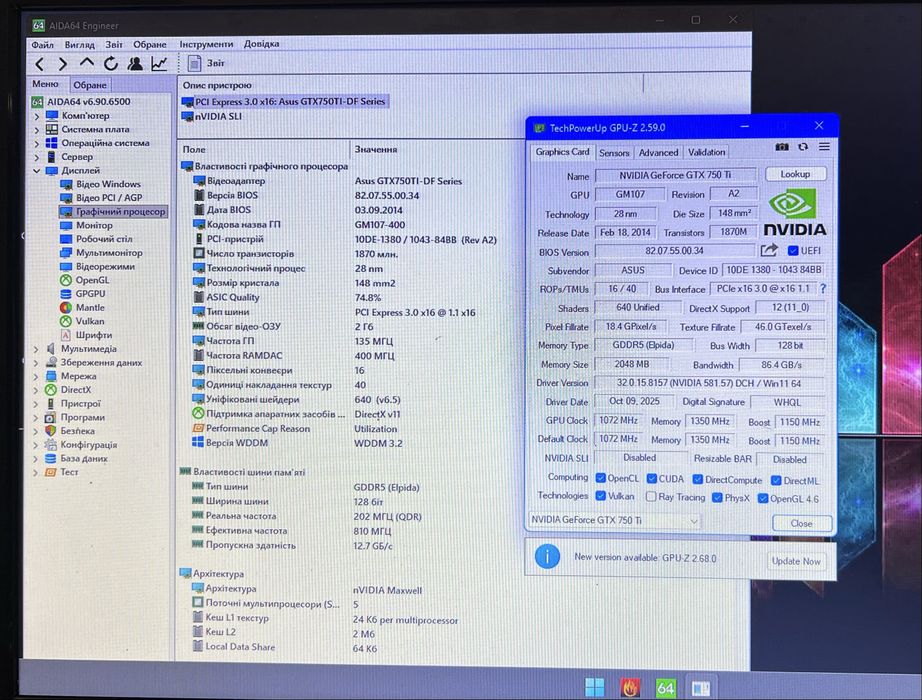Viewport: 922px width, 700px height.
Task: Expand the Мультимедіа tree node
Action: (36, 349)
